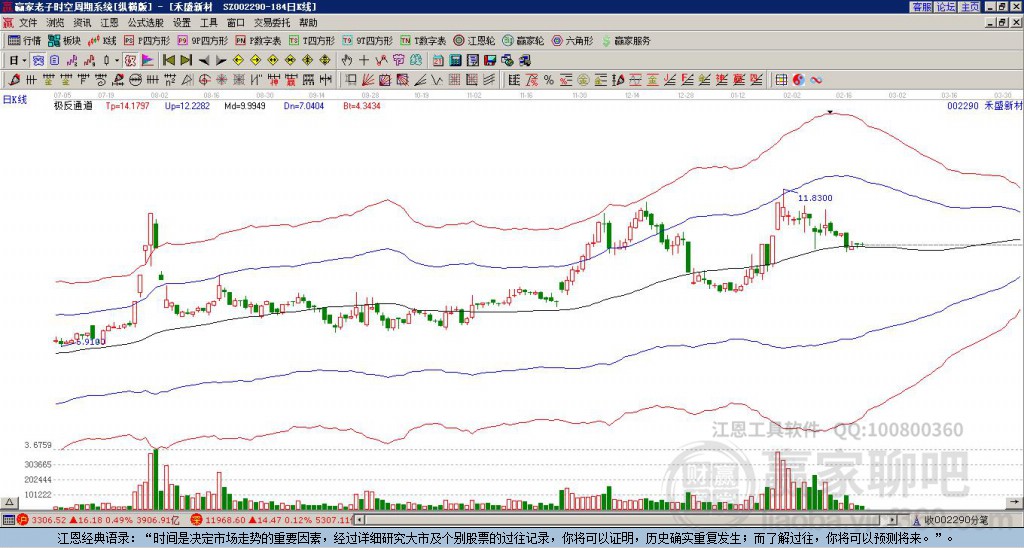
Task: Click the 11.8300 high price marker
Action: click(x=815, y=198)
